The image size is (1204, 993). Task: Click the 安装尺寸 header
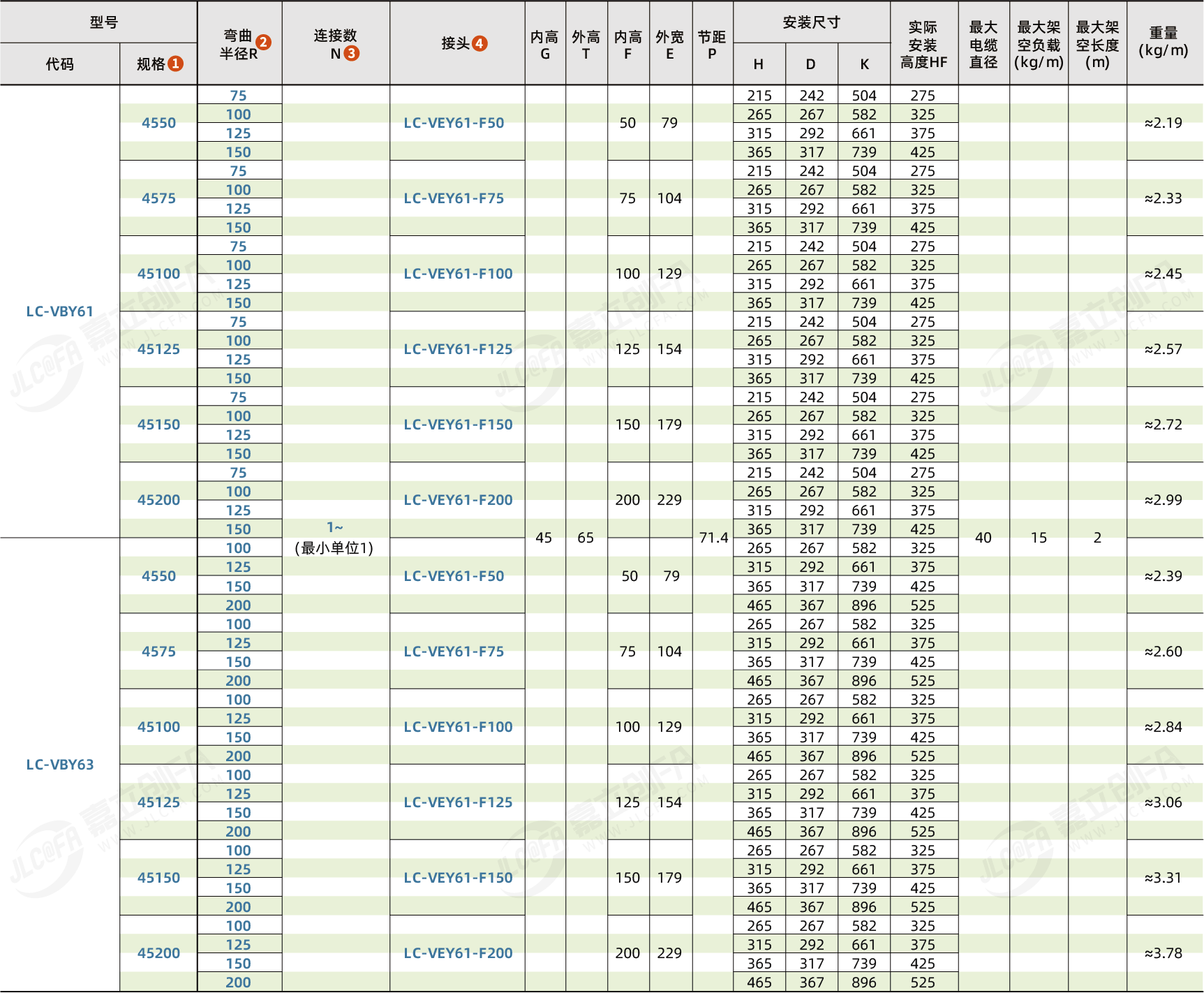(811, 22)
